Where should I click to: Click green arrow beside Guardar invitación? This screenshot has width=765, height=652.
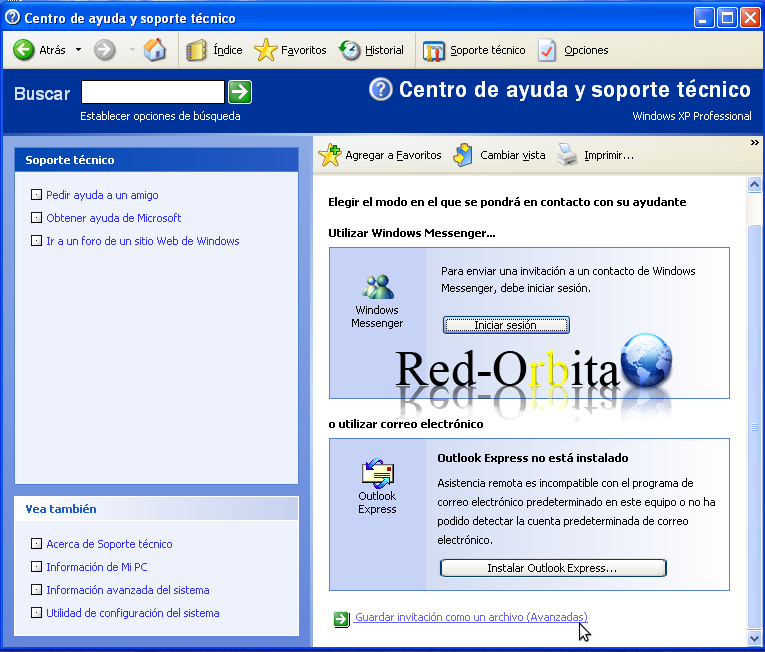(342, 619)
